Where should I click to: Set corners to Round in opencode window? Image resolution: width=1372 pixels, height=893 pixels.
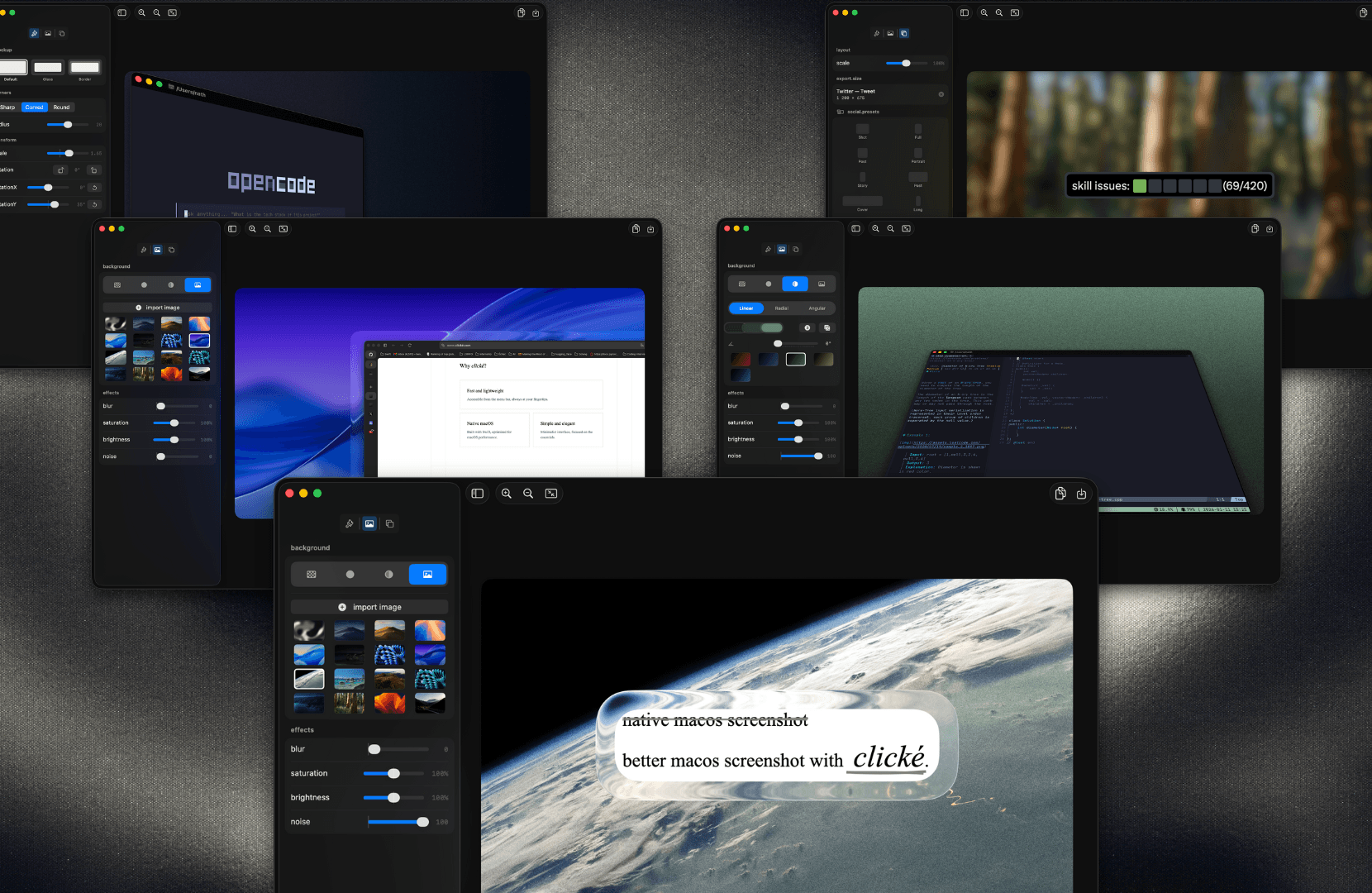pyautogui.click(x=62, y=107)
